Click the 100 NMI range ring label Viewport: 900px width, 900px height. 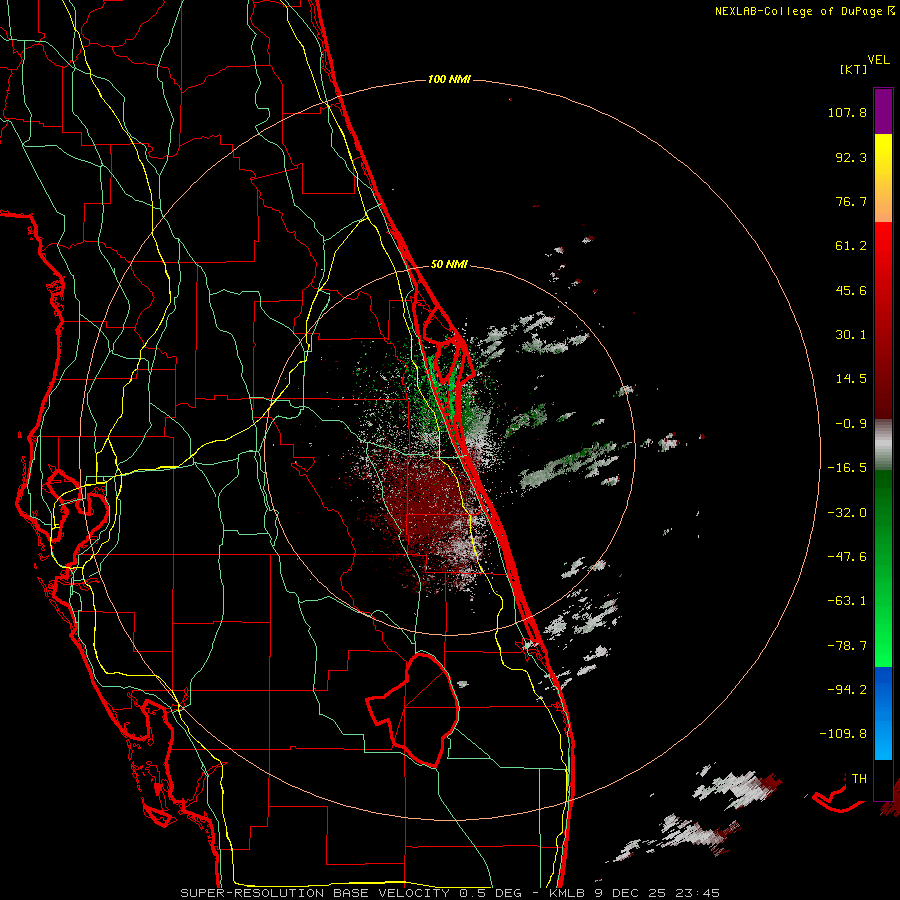point(449,79)
